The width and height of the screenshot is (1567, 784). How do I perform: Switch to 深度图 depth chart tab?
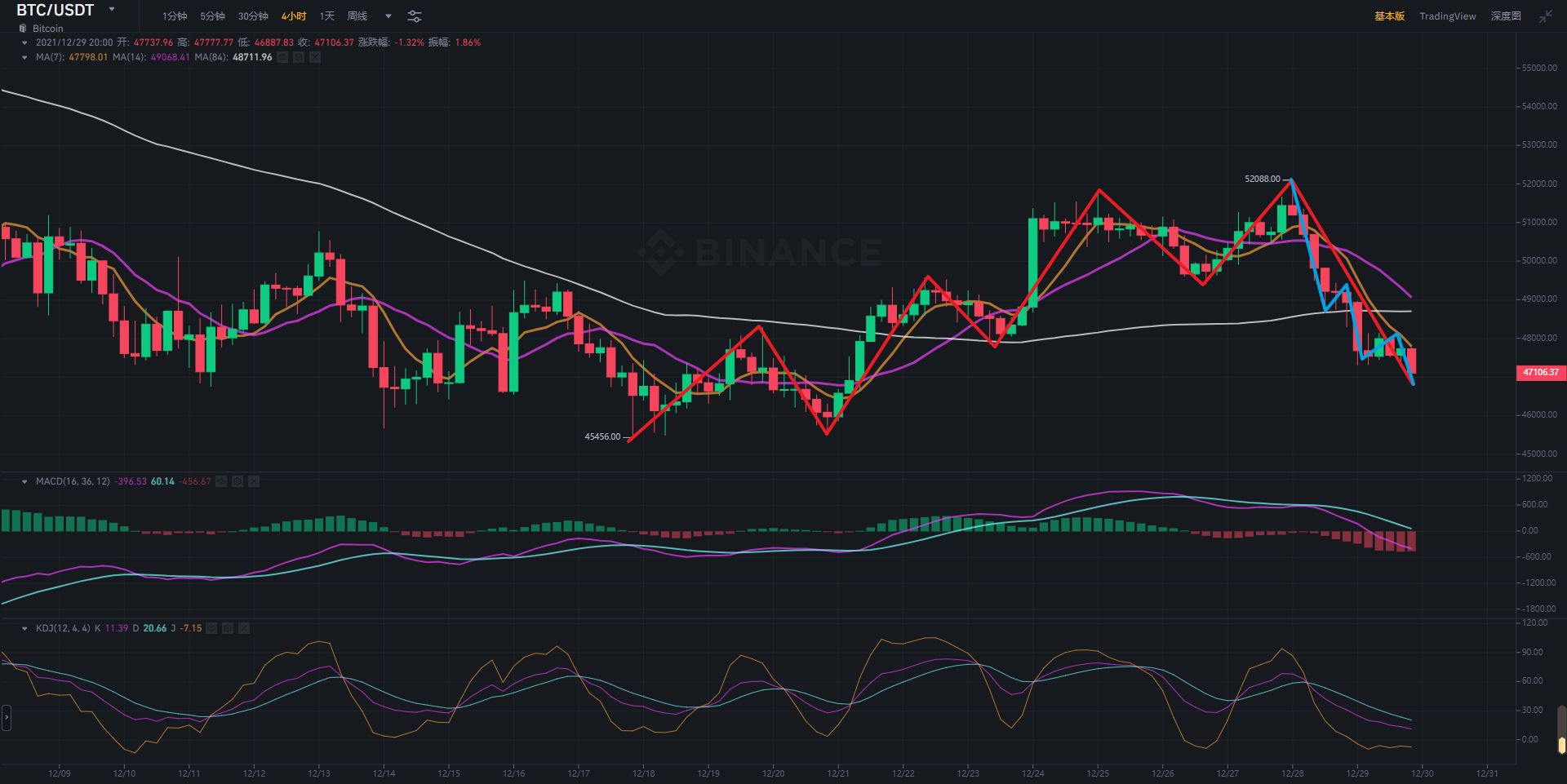pos(1506,16)
